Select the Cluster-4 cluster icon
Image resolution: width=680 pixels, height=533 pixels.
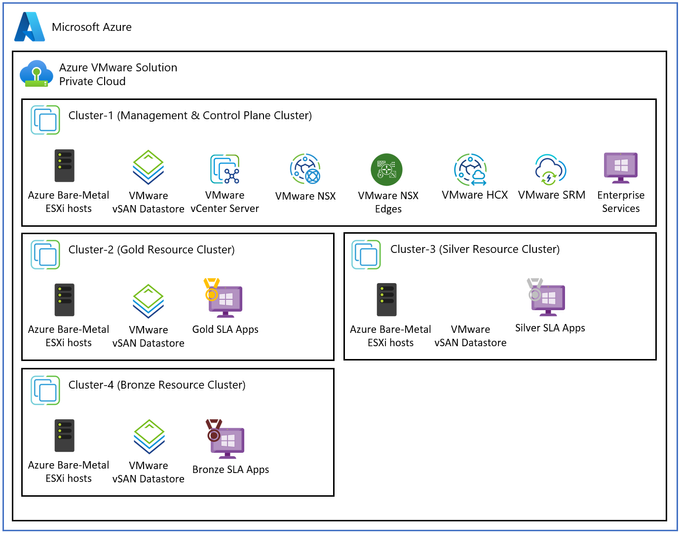point(46,390)
